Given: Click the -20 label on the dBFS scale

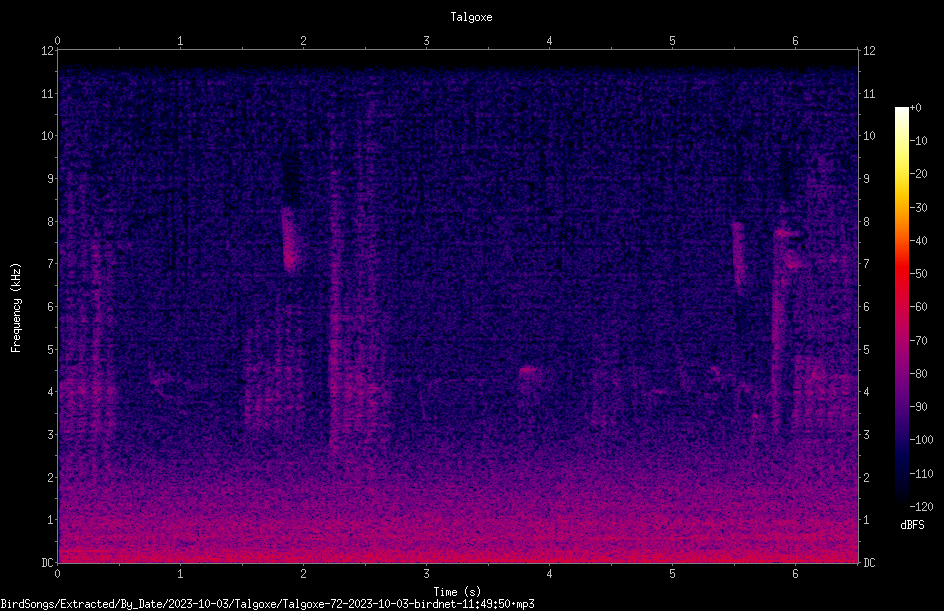Looking at the screenshot, I should [919, 174].
